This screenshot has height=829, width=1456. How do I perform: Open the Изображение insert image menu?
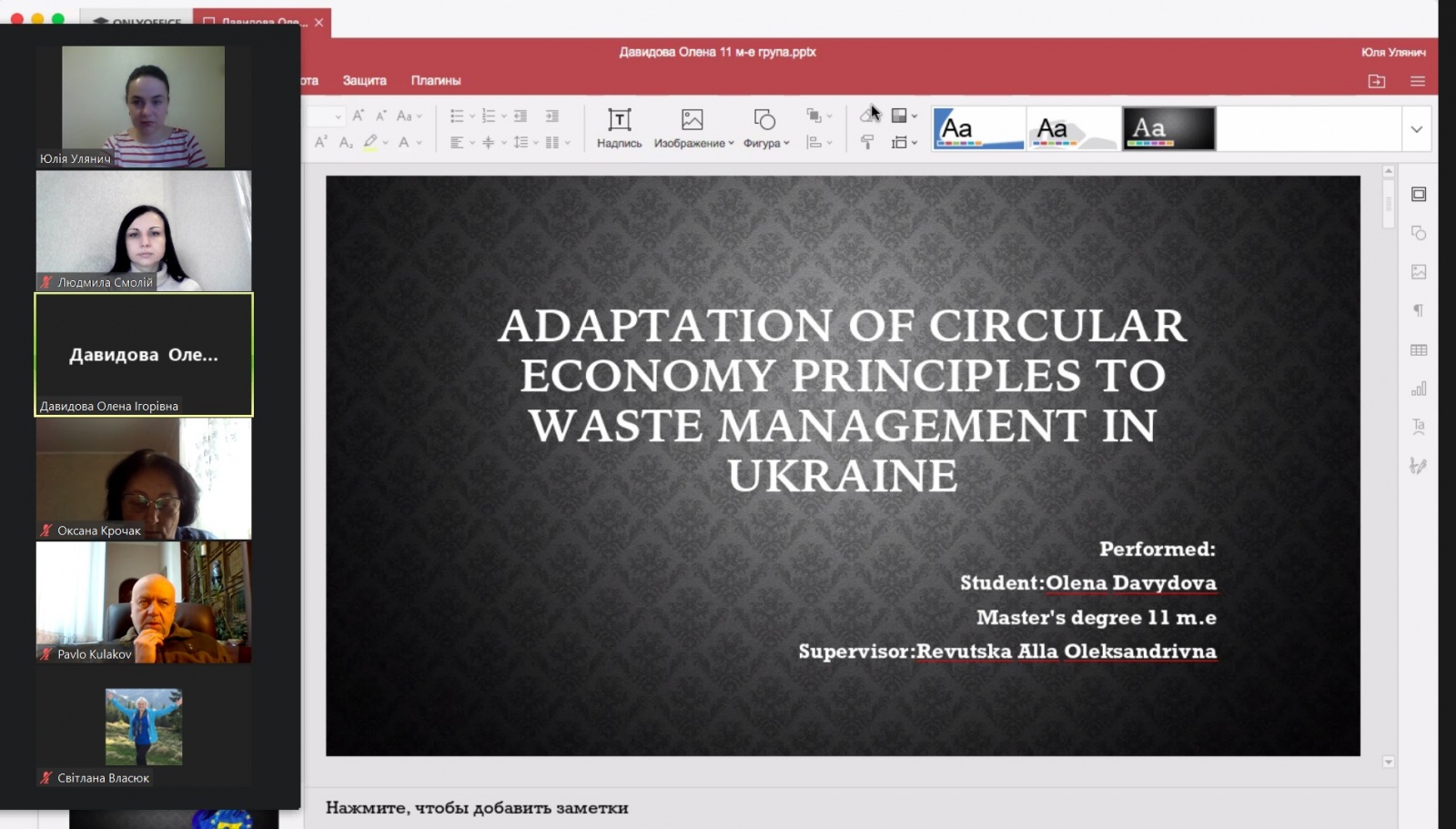[x=693, y=128]
